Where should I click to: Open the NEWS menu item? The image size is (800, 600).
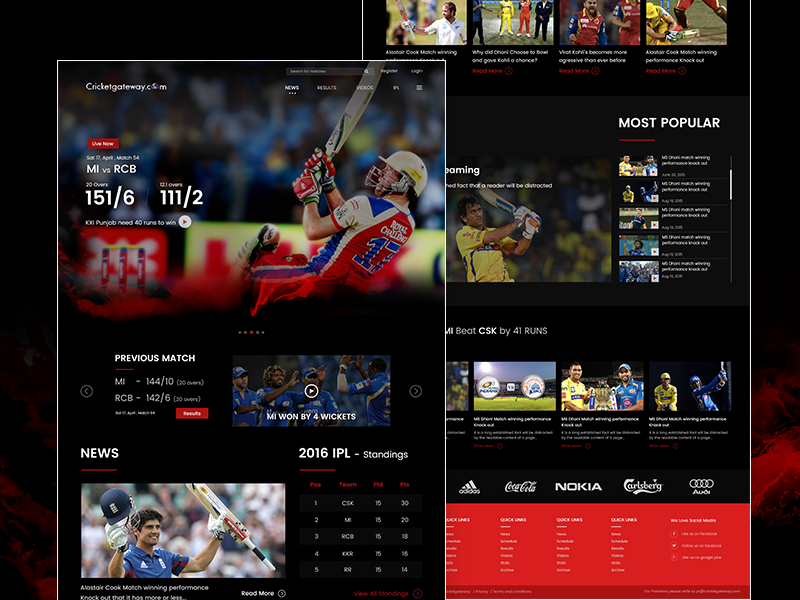click(x=291, y=88)
